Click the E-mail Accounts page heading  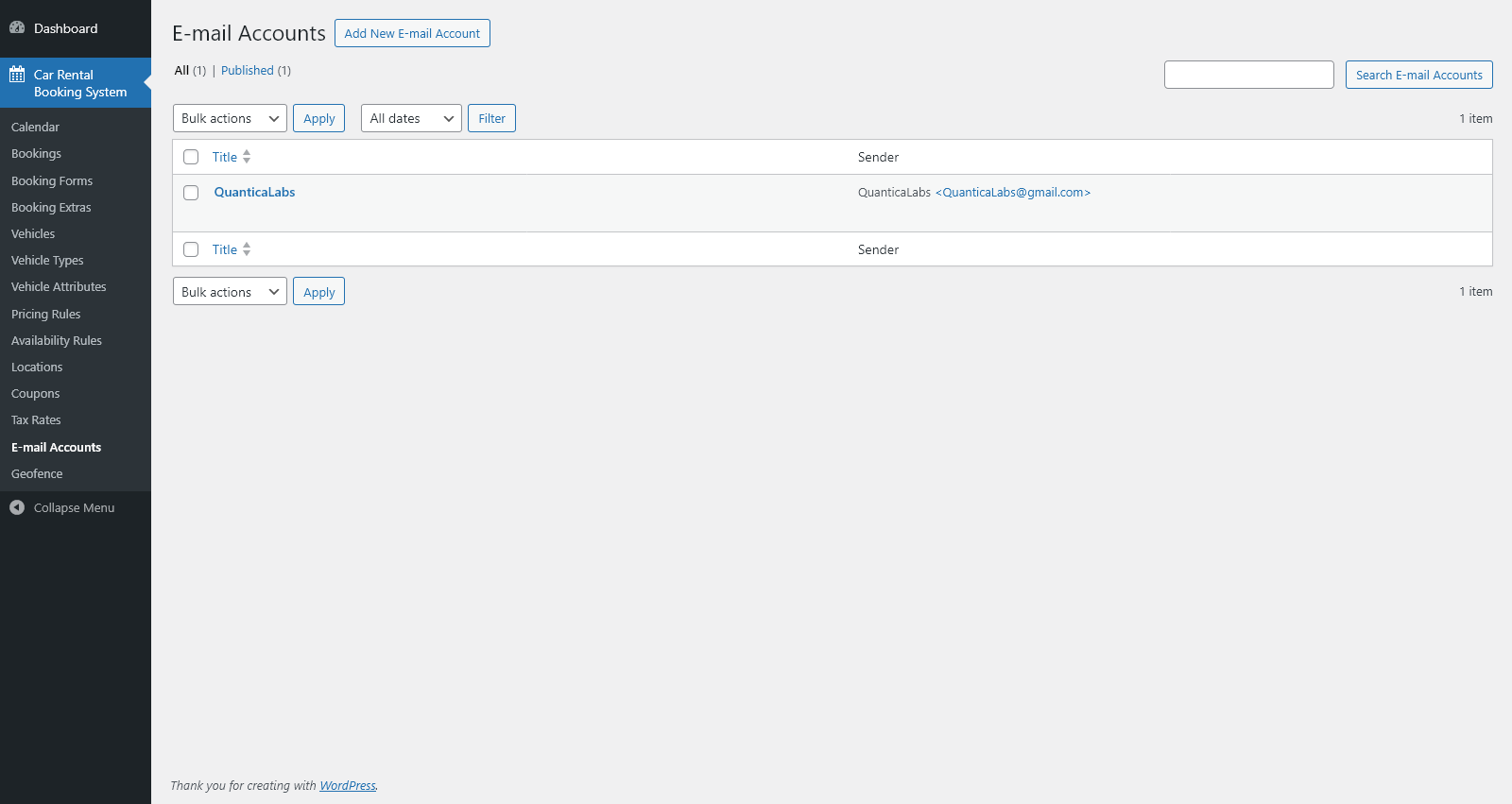[249, 33]
